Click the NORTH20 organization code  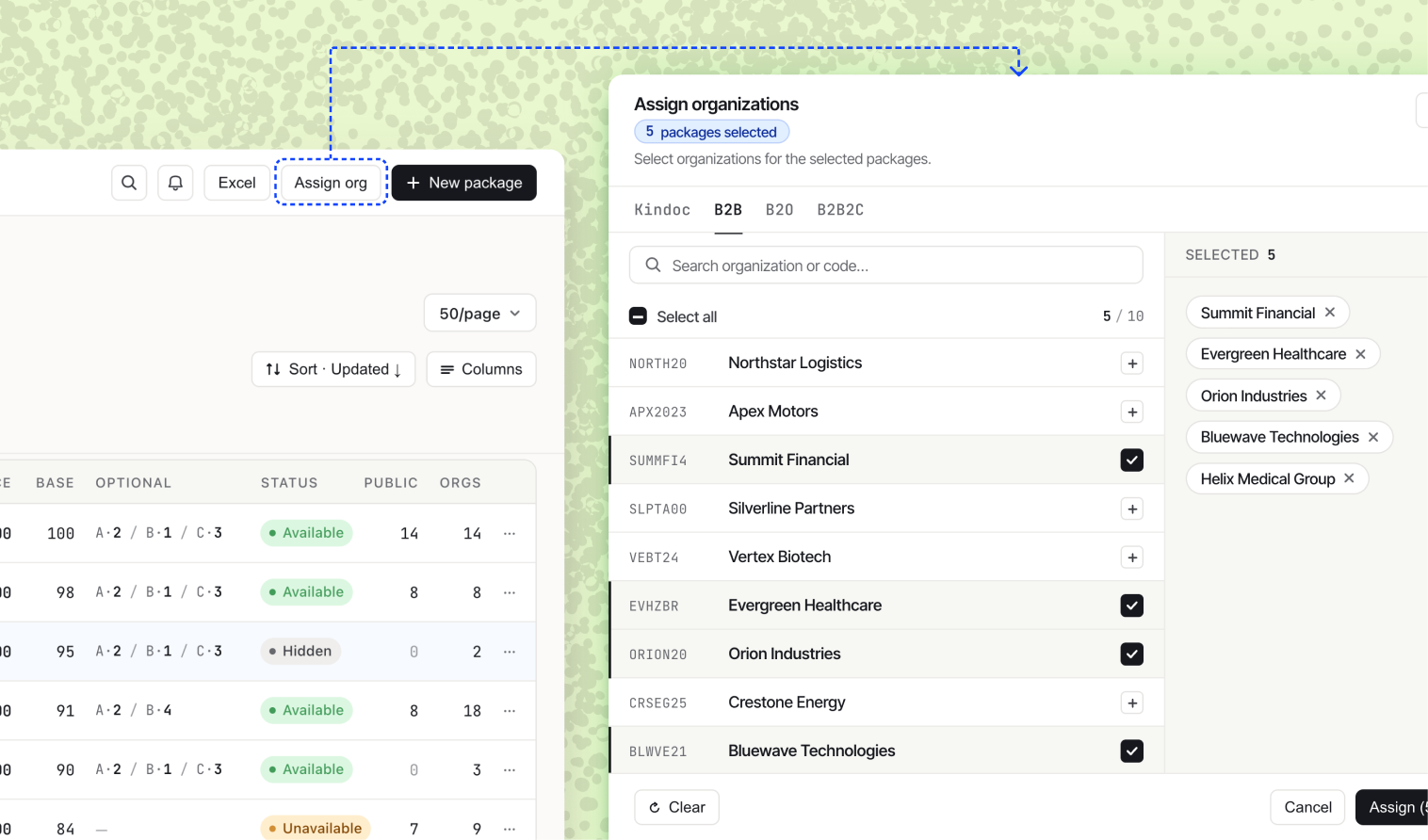click(658, 363)
